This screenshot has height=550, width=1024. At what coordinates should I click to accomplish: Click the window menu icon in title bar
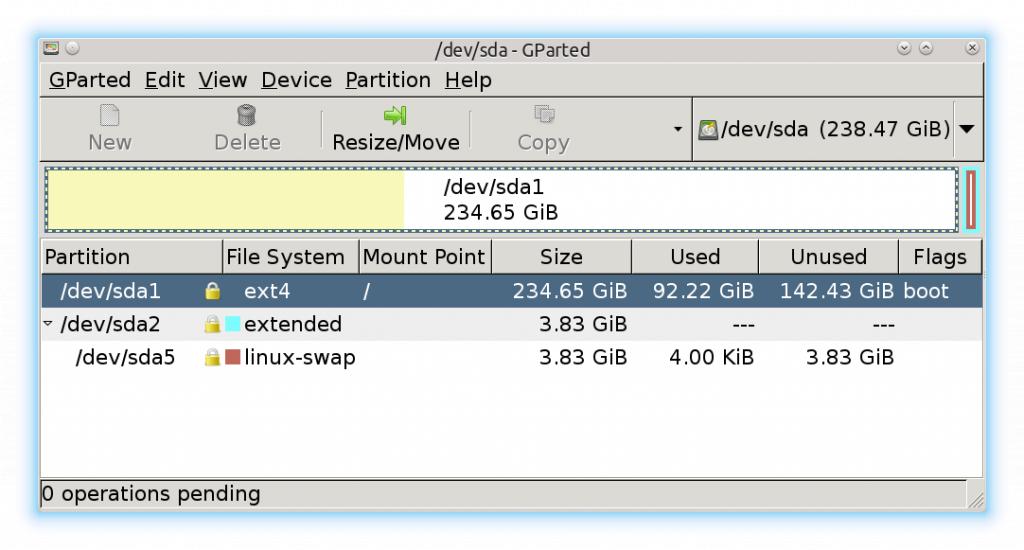coord(52,48)
